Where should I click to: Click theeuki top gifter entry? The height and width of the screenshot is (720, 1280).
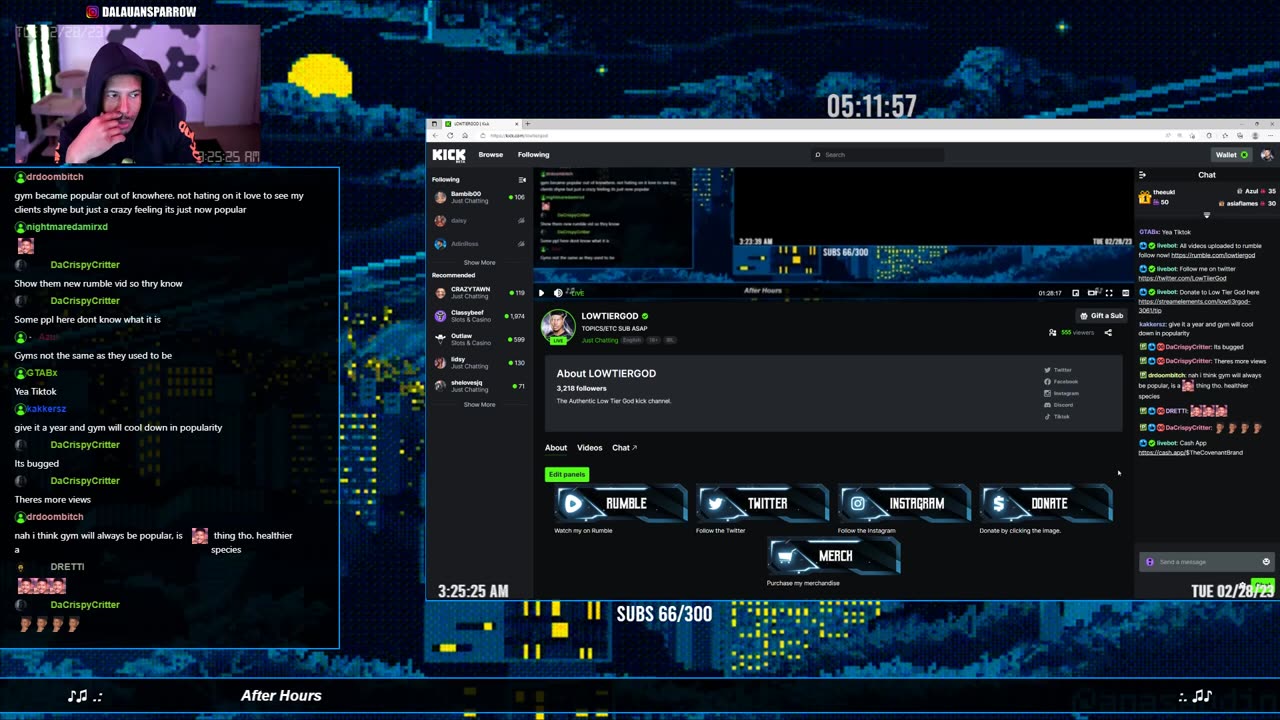[x=1158, y=197]
